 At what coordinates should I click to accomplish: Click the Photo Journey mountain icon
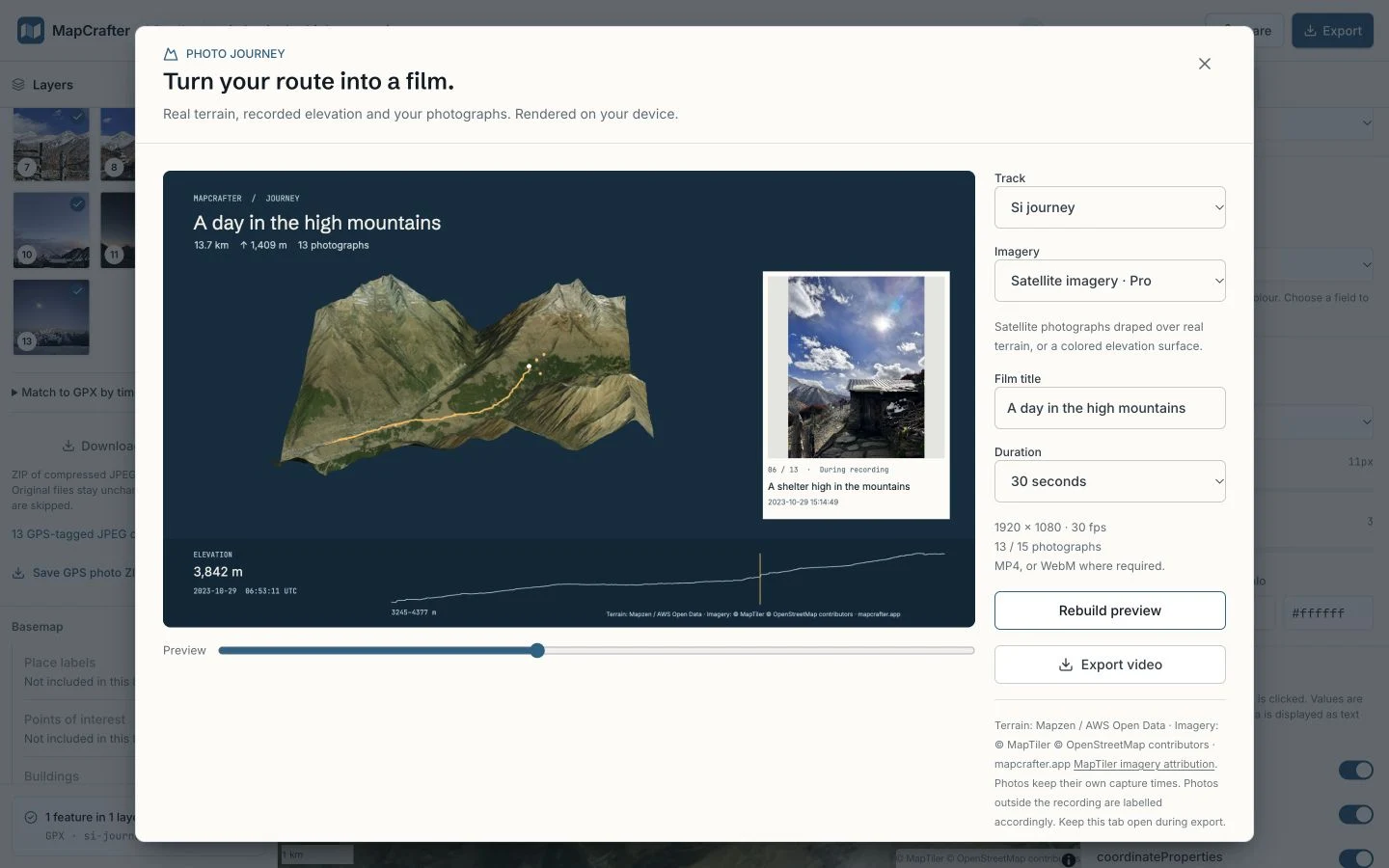coord(171,54)
